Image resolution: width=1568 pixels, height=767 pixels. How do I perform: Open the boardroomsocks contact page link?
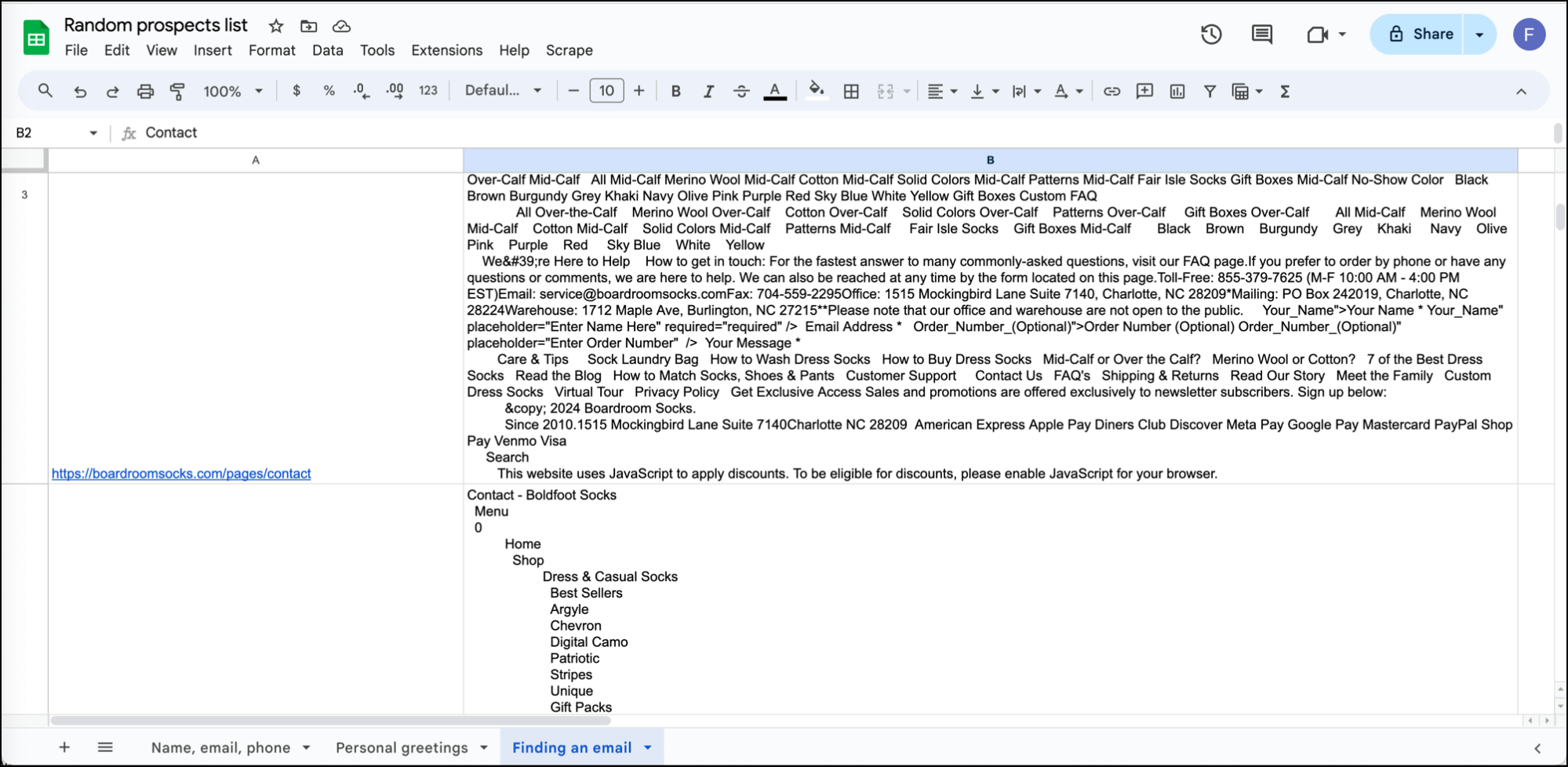tap(181, 474)
